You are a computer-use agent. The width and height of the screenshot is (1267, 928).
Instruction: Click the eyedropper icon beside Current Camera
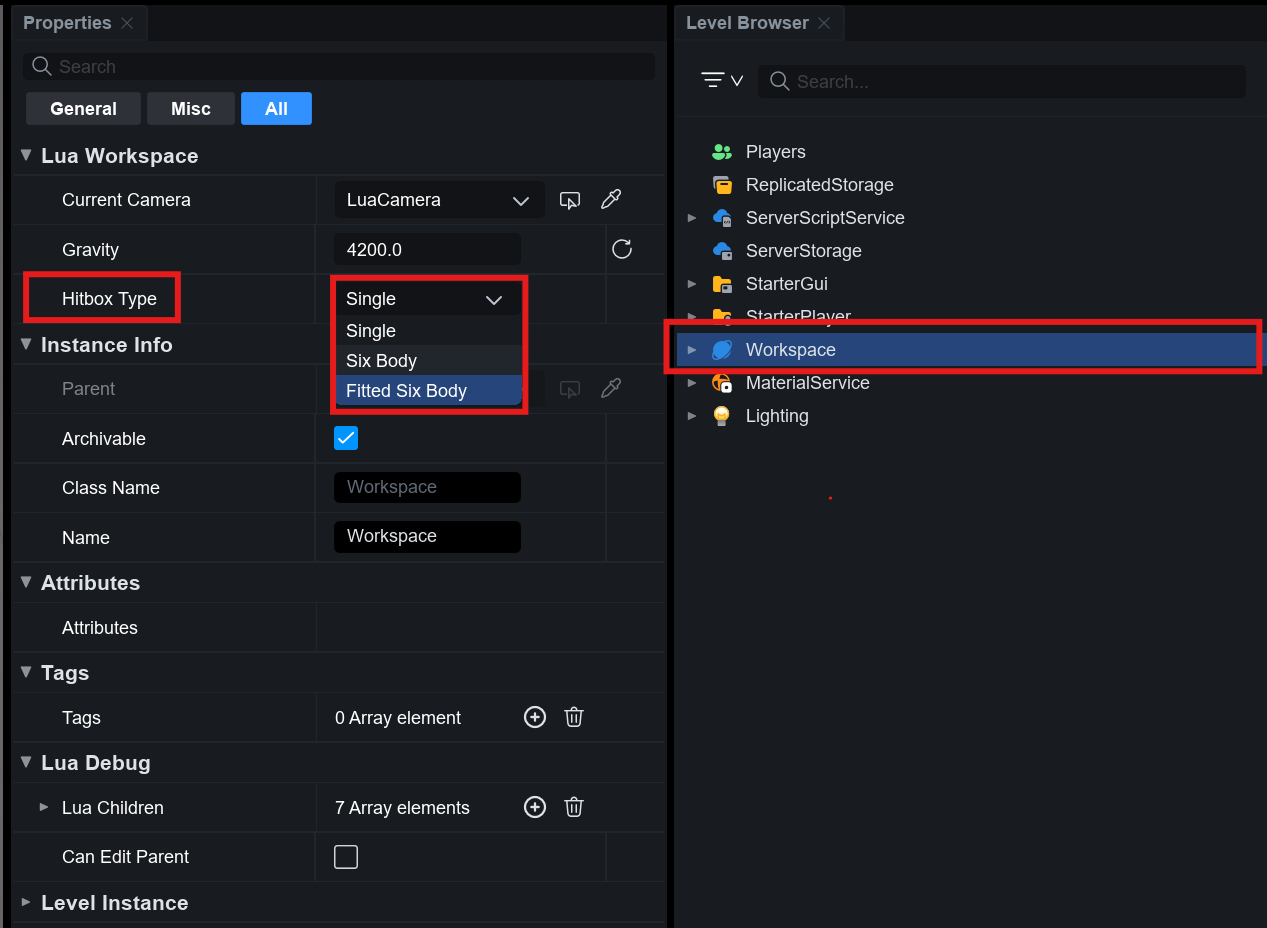coord(611,200)
